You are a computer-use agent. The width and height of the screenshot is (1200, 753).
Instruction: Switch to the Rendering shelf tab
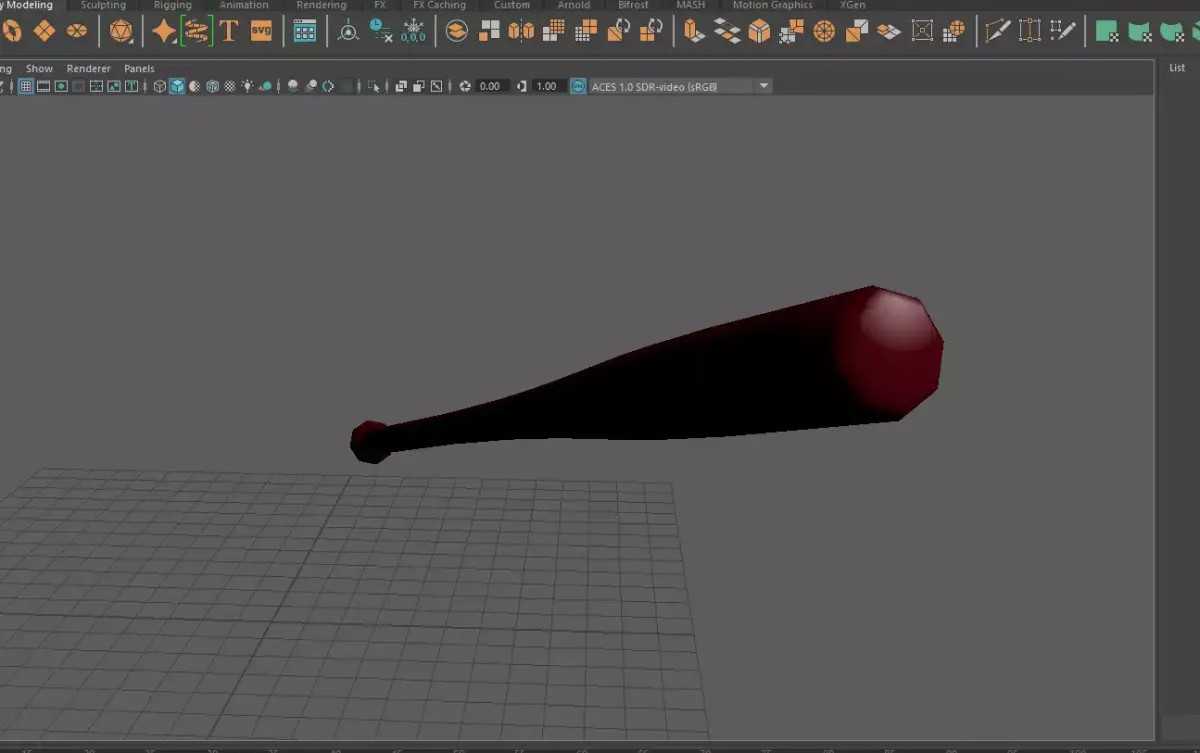[321, 5]
